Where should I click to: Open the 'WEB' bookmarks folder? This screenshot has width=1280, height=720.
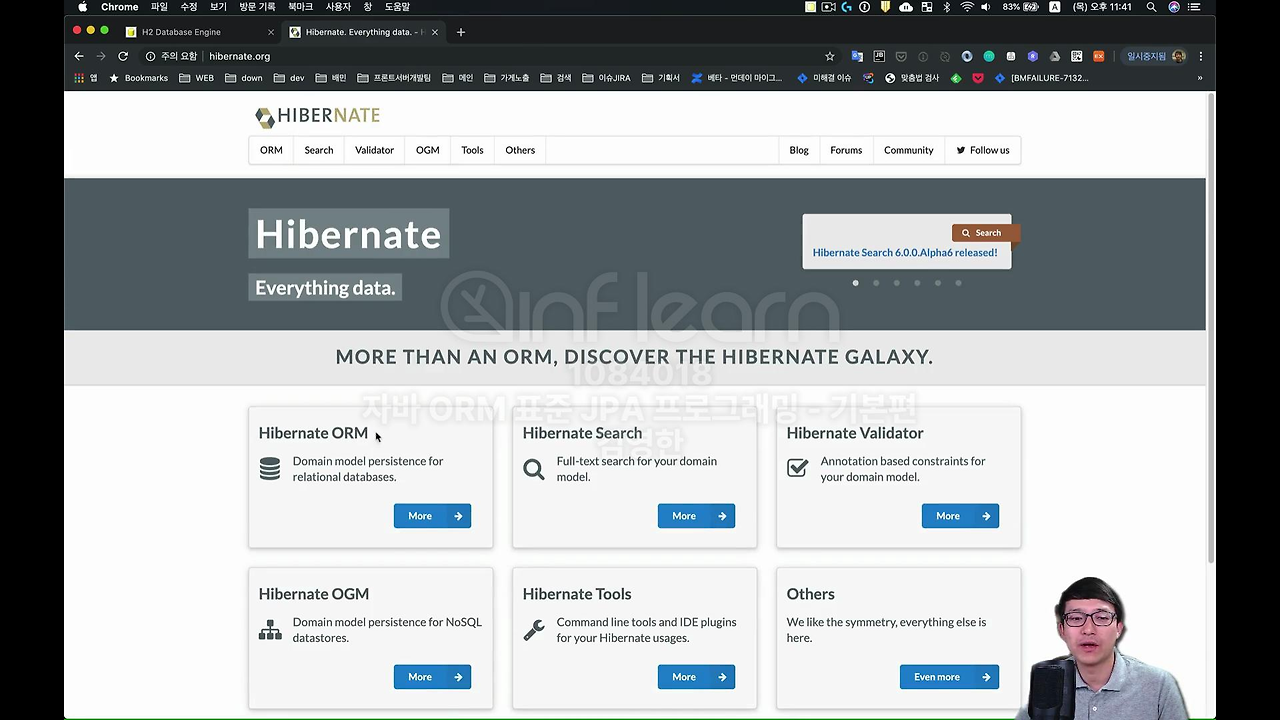[196, 78]
